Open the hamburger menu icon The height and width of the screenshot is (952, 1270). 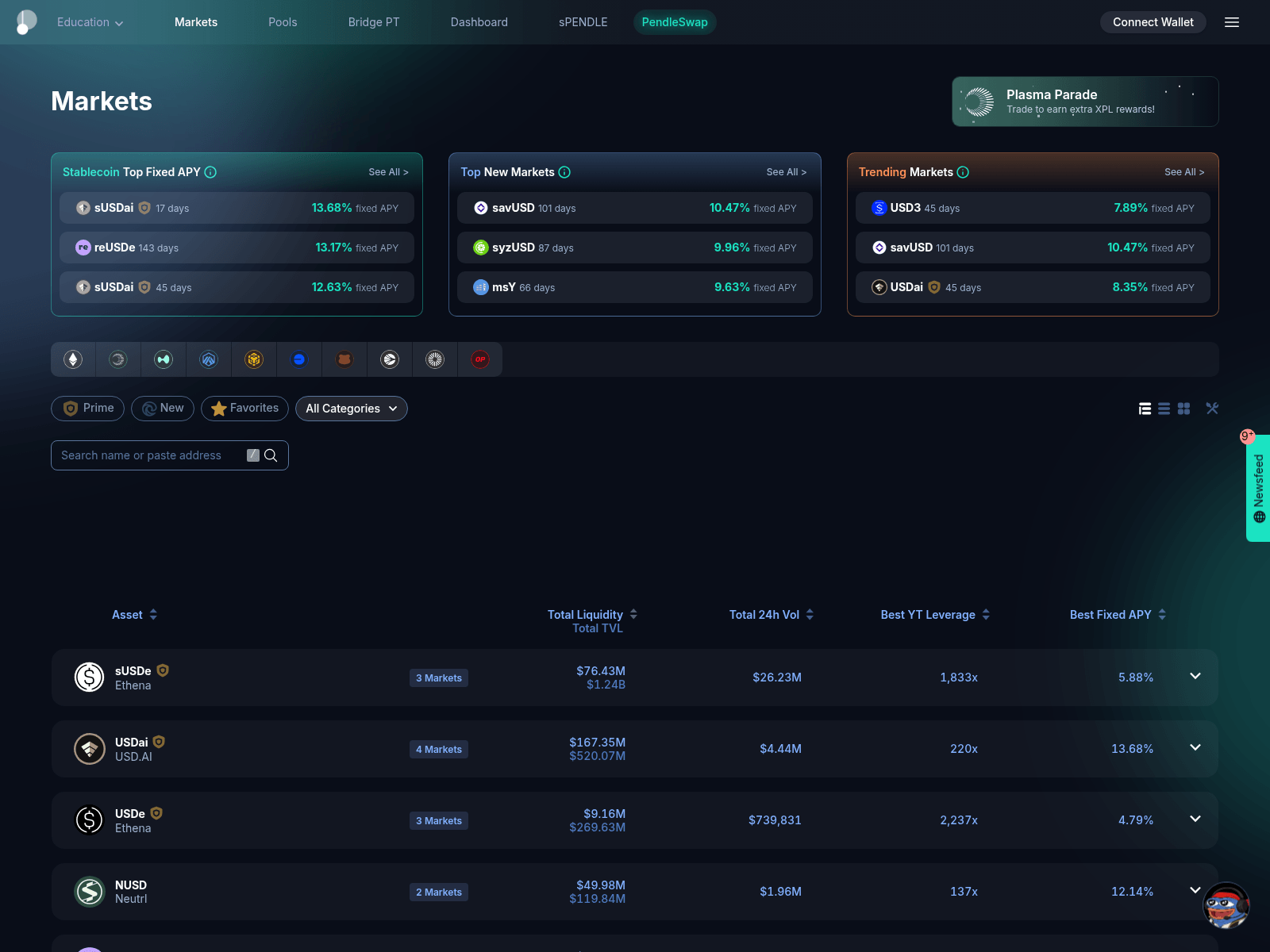tap(1232, 22)
